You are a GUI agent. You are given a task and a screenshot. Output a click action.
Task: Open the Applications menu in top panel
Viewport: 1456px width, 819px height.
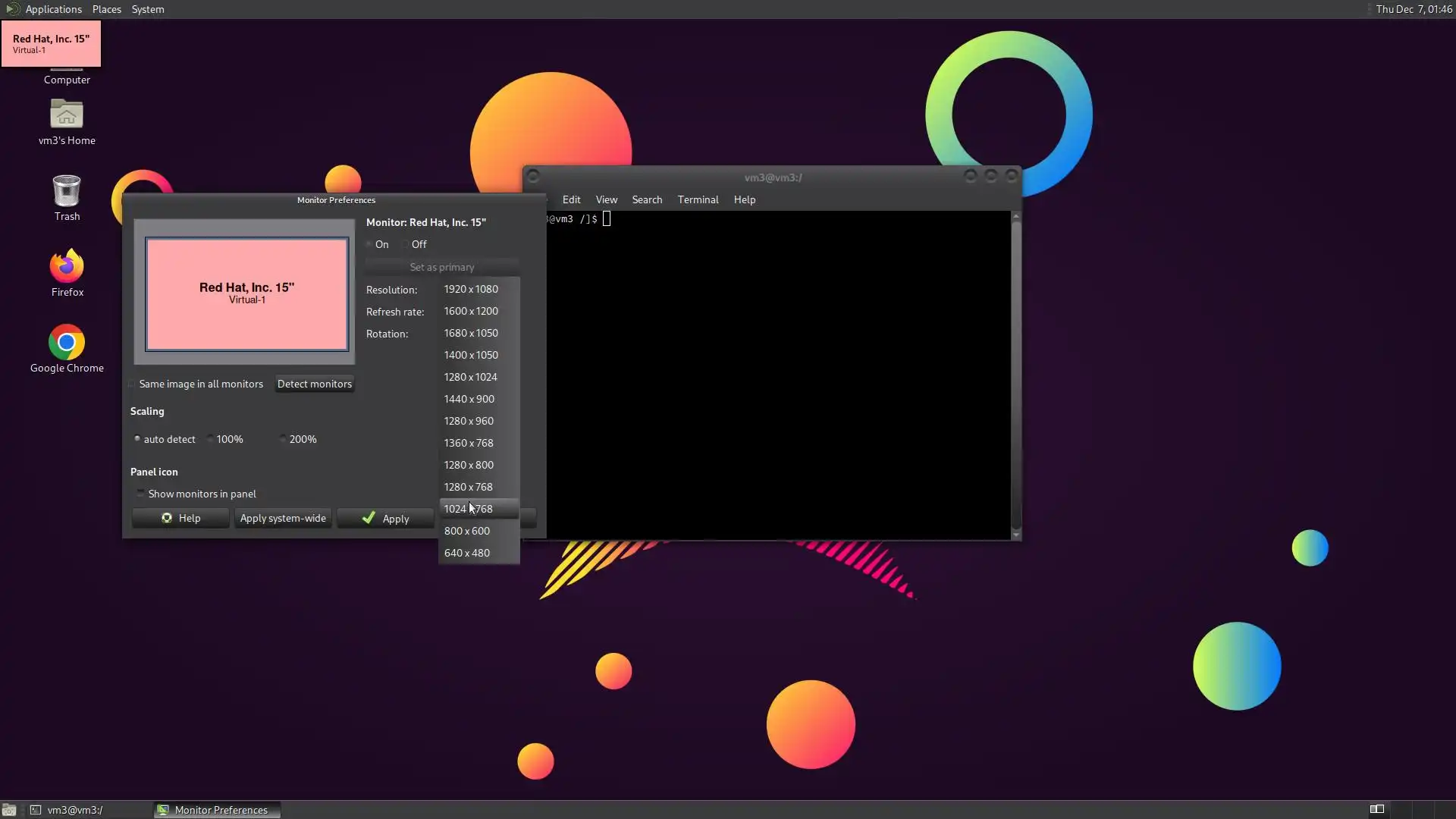pyautogui.click(x=53, y=9)
